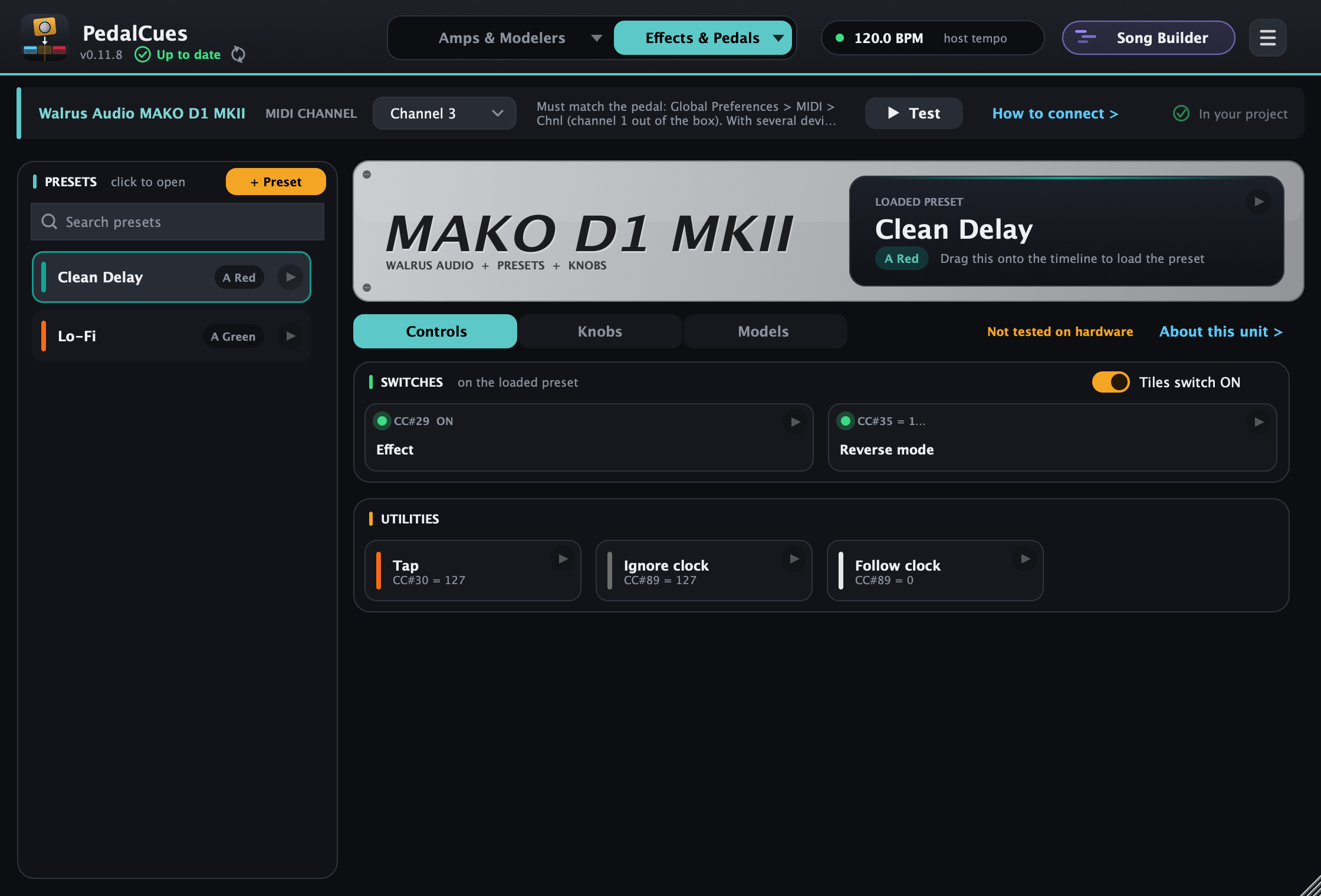The image size is (1321, 896).
Task: Trigger the Ignore clock play icon
Action: pos(794,559)
